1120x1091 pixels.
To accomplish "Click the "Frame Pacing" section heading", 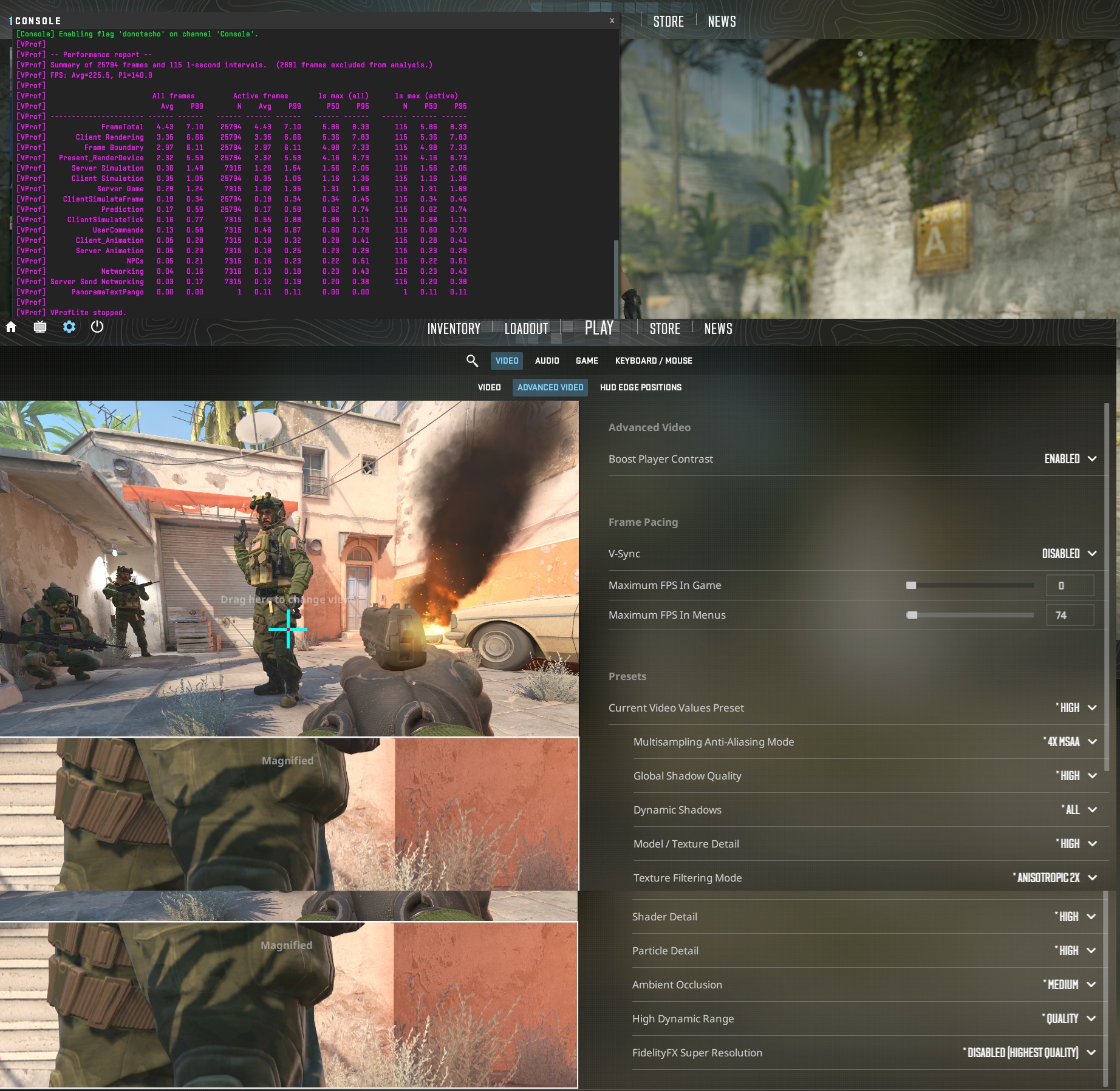I will pyautogui.click(x=643, y=522).
